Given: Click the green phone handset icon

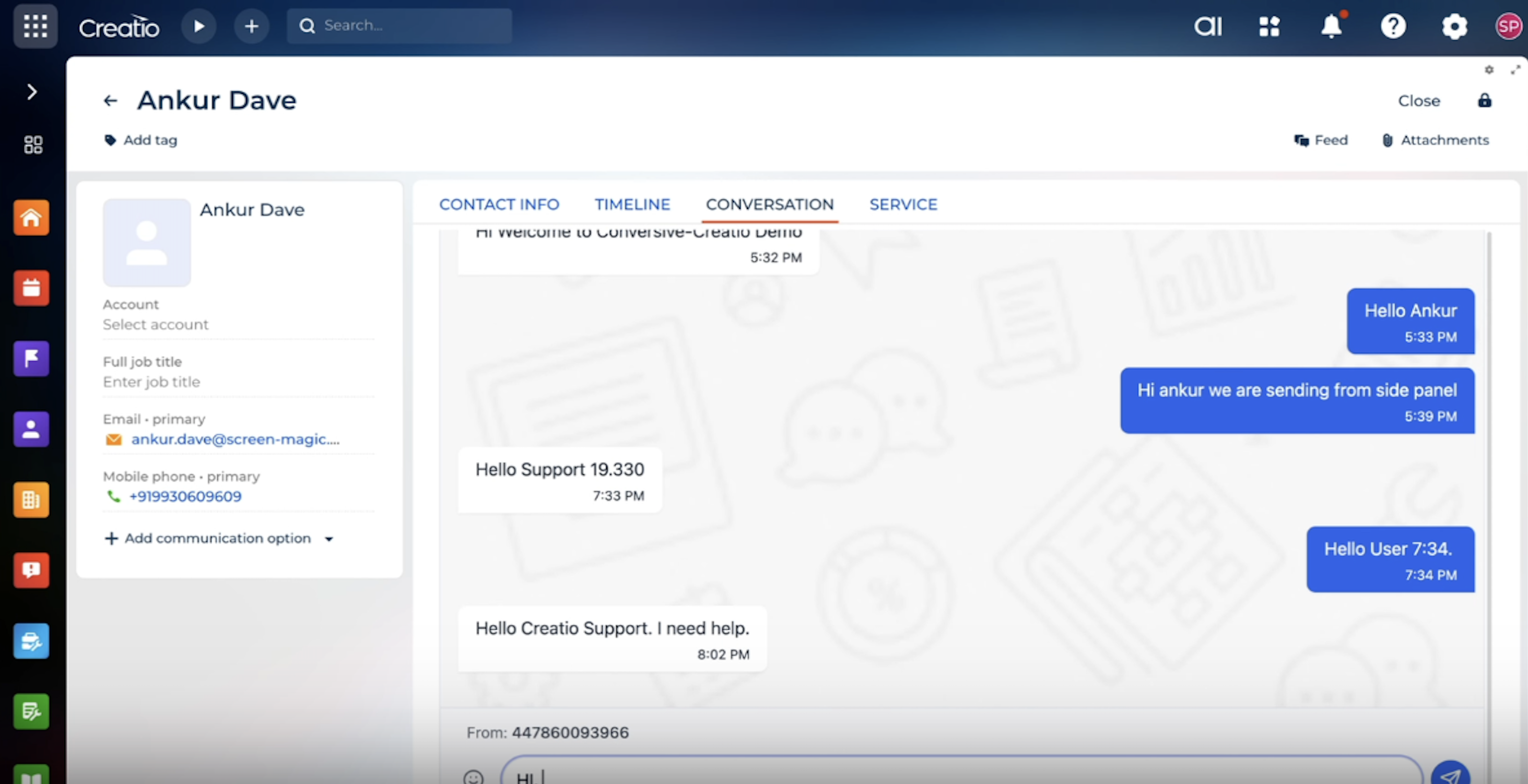Looking at the screenshot, I should (113, 496).
